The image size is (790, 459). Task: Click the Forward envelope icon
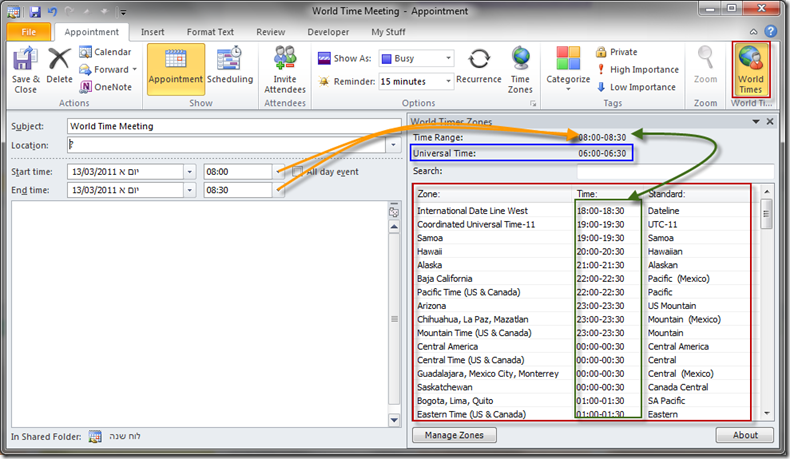85,70
